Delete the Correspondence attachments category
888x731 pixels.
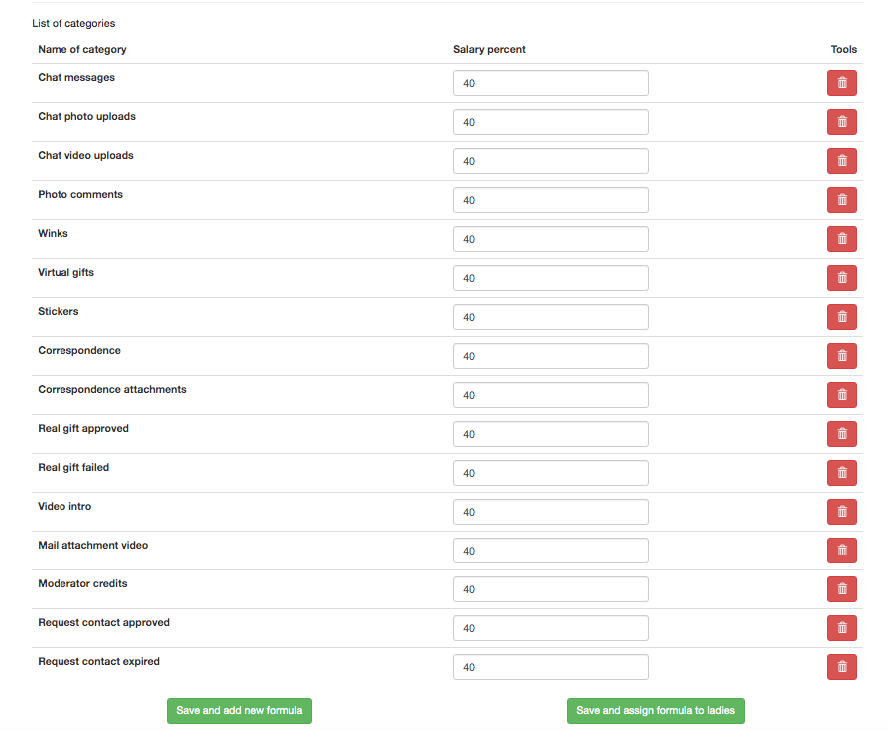[842, 395]
